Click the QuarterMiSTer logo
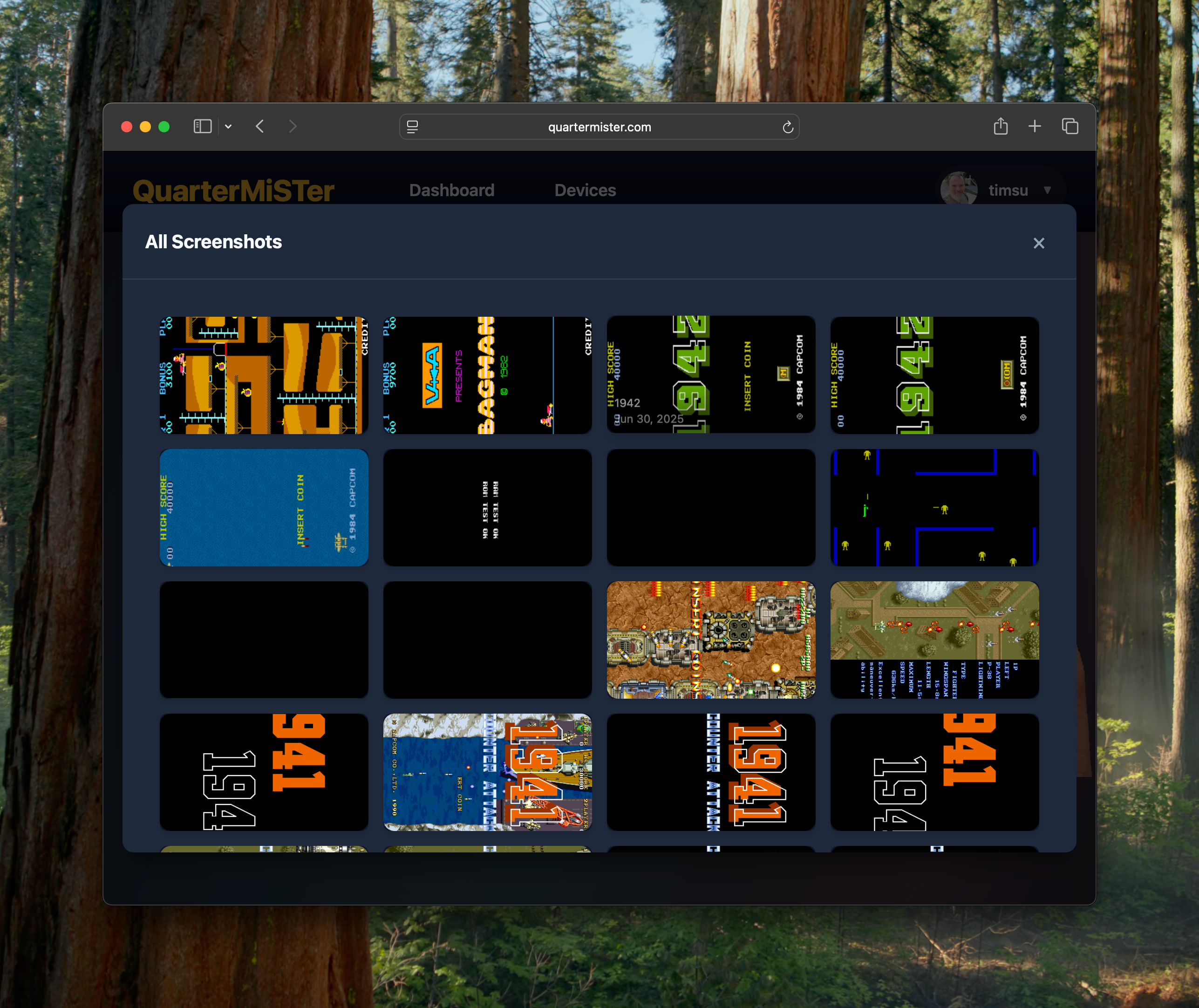The height and width of the screenshot is (1008, 1199). tap(233, 191)
